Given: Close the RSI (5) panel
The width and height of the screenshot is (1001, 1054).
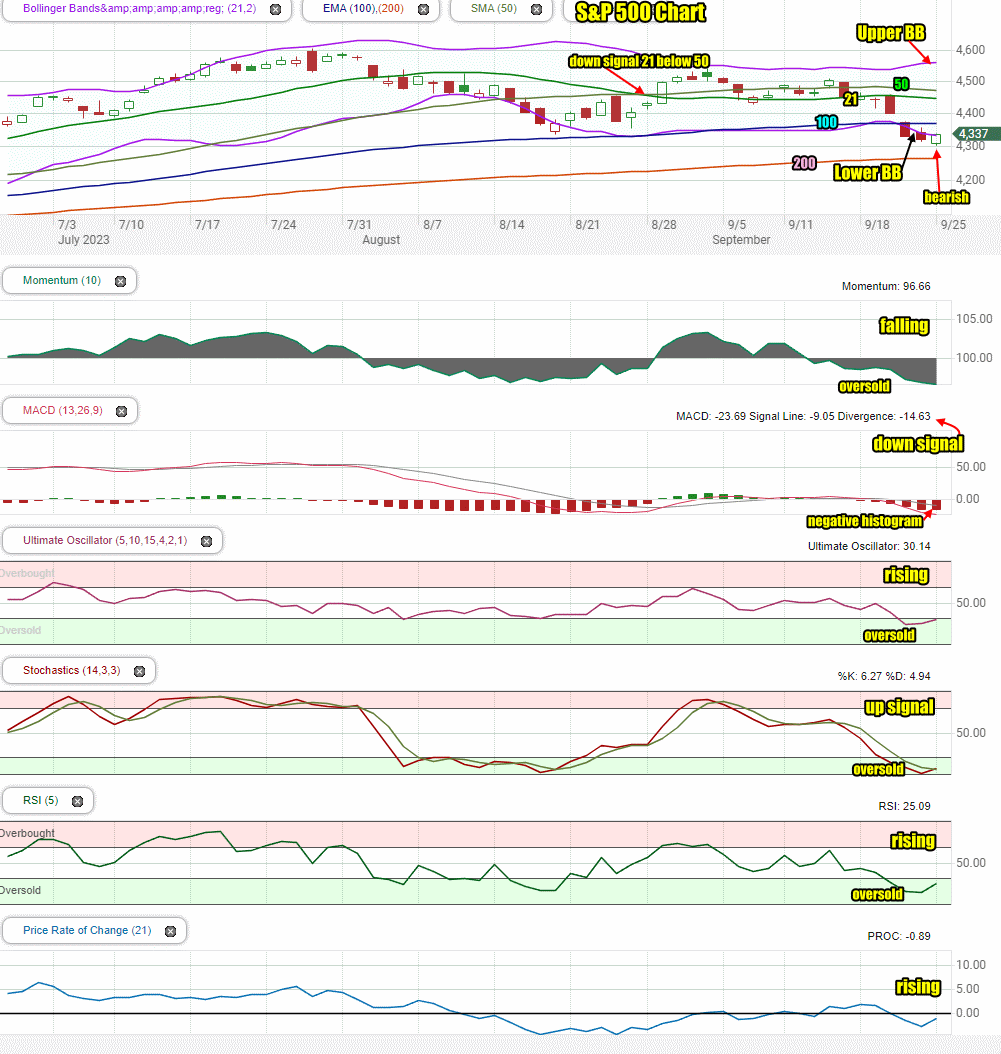Looking at the screenshot, I should 77,801.
